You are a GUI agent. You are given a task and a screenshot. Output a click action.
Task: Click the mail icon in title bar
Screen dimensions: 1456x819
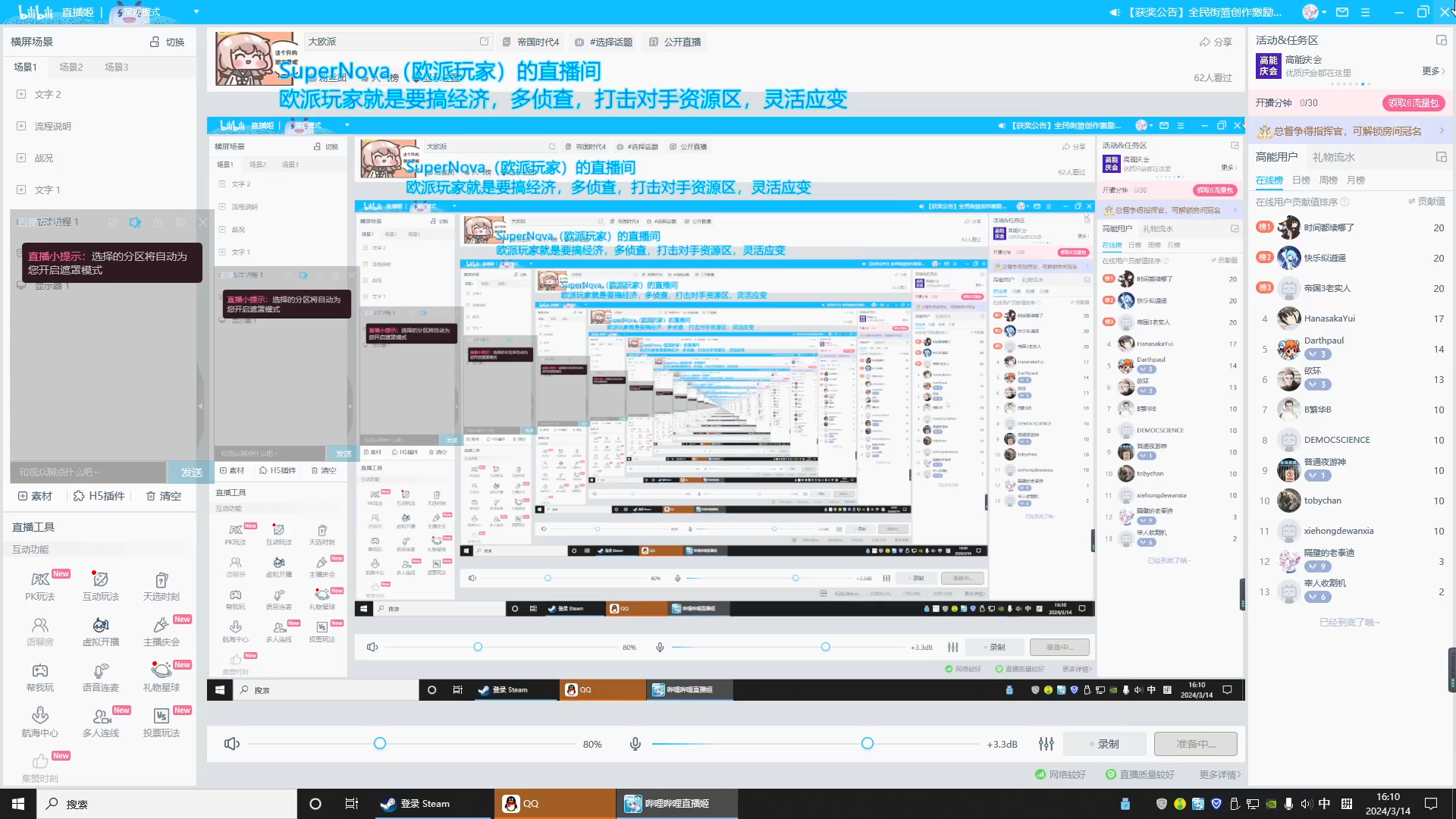[x=1342, y=12]
